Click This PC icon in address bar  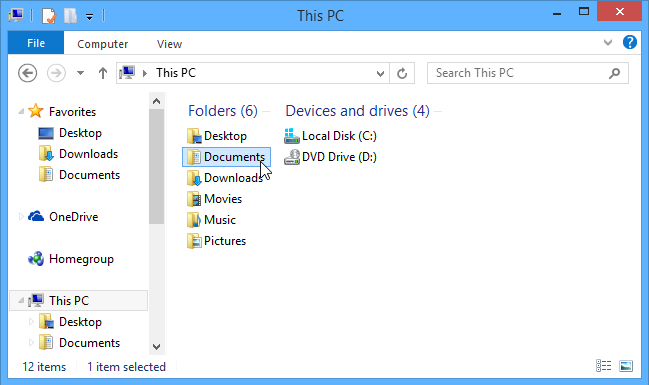[127, 73]
